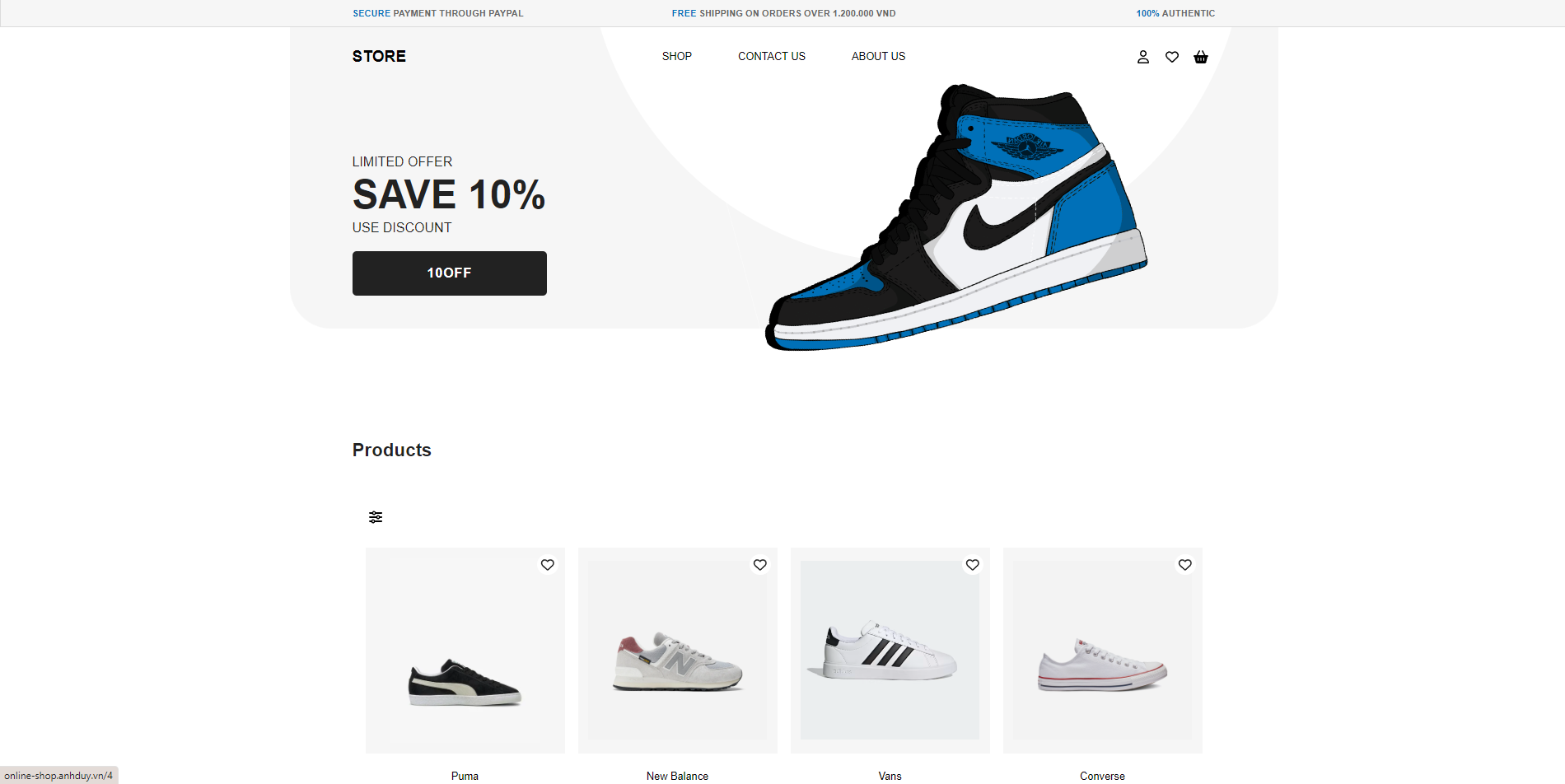This screenshot has height=784, width=1565.
Task: Open the Puma shoe product image
Action: coord(465,651)
